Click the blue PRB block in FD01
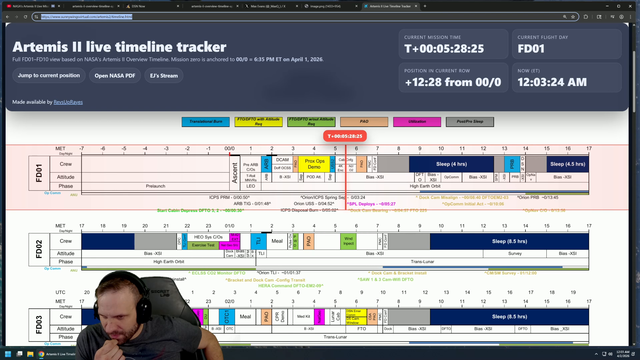The height and width of the screenshot is (360, 640). 512,164
